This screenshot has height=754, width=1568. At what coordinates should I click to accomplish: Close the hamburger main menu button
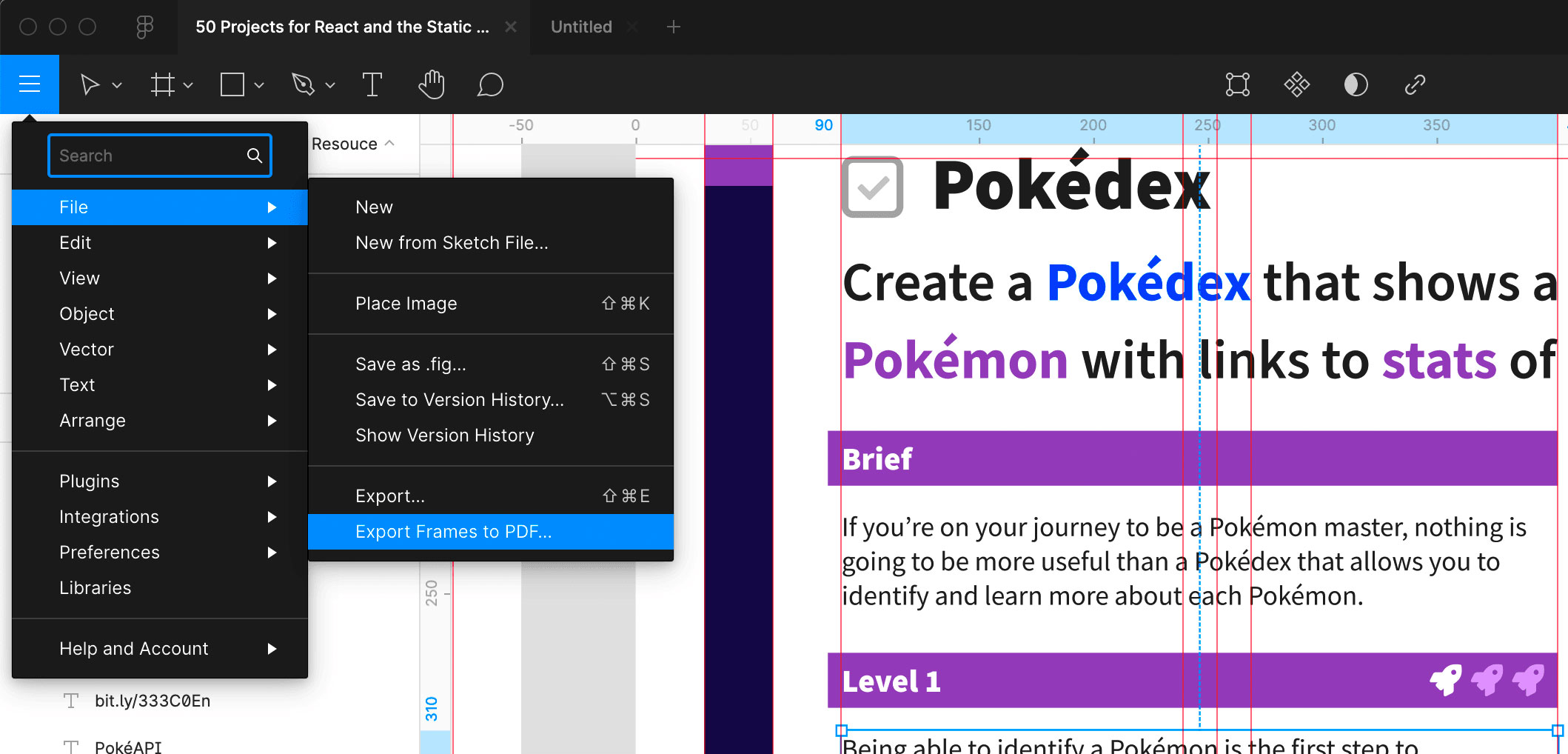tap(30, 84)
